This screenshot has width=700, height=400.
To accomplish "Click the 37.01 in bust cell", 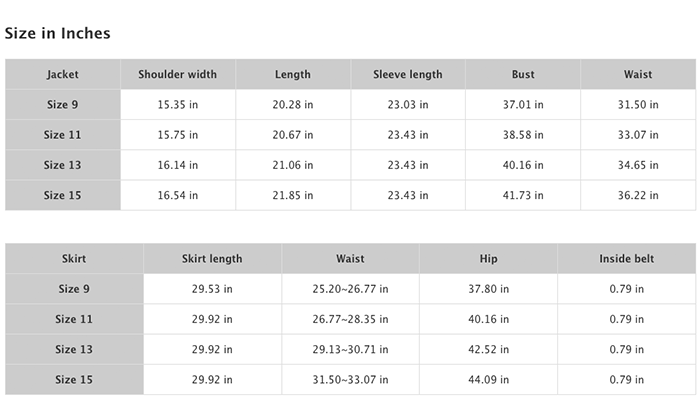I will (x=523, y=104).
